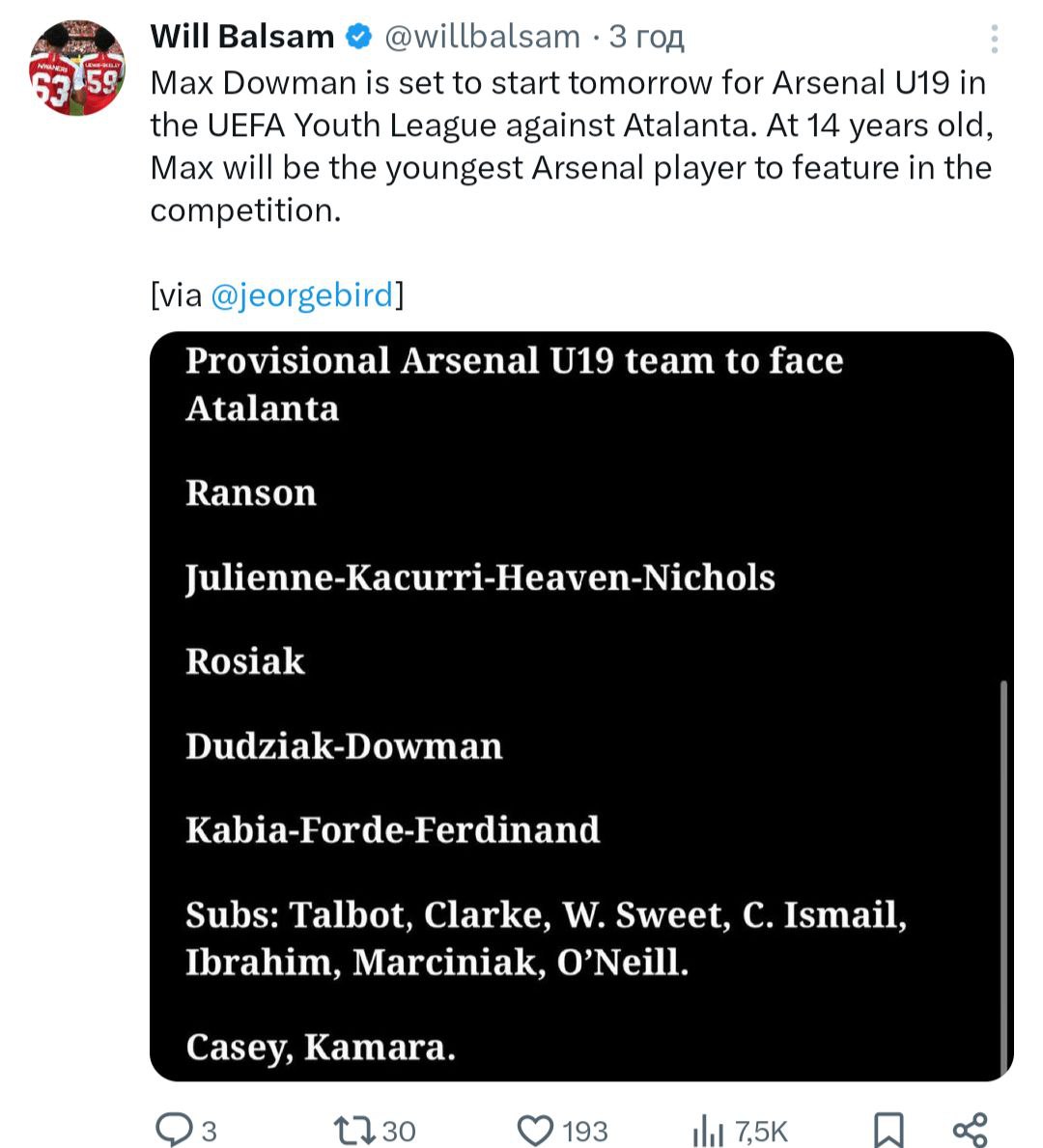This screenshot has height=1148, width=1043.
Task: Bookmark this tweet
Action: pyautogui.click(x=888, y=1129)
